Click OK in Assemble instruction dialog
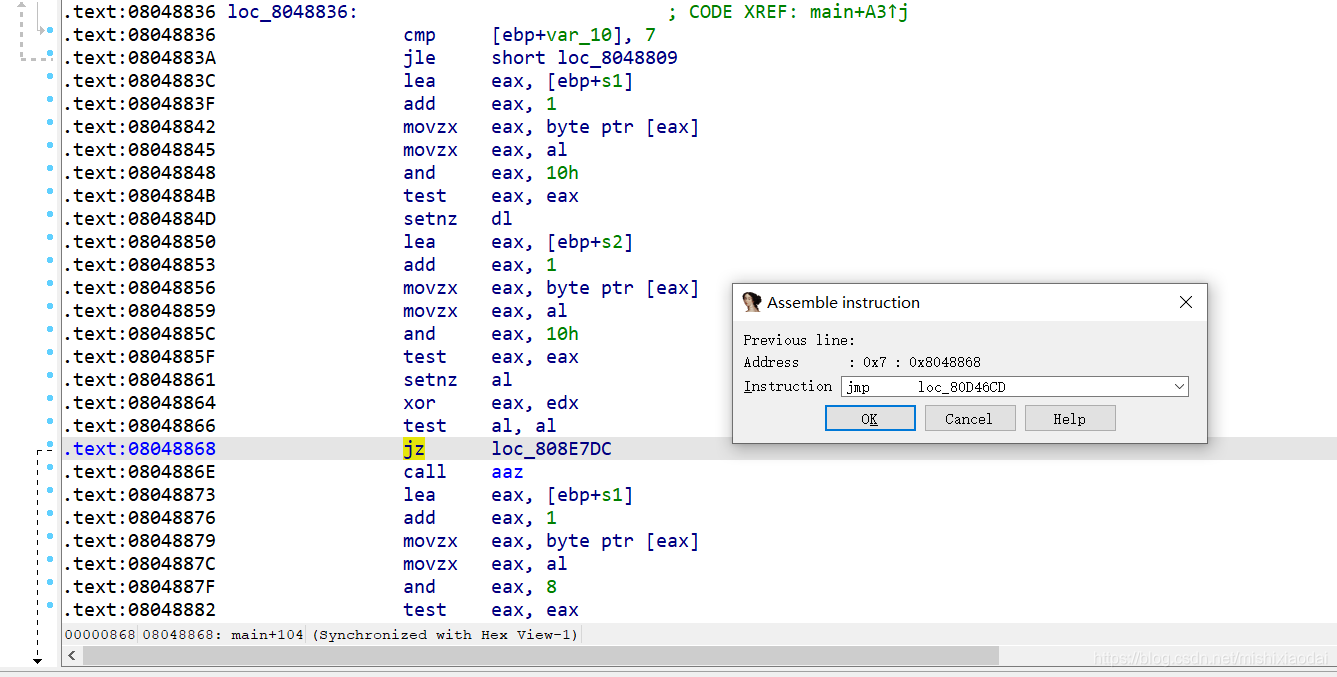Viewport: 1337px width, 677px height. 870,418
